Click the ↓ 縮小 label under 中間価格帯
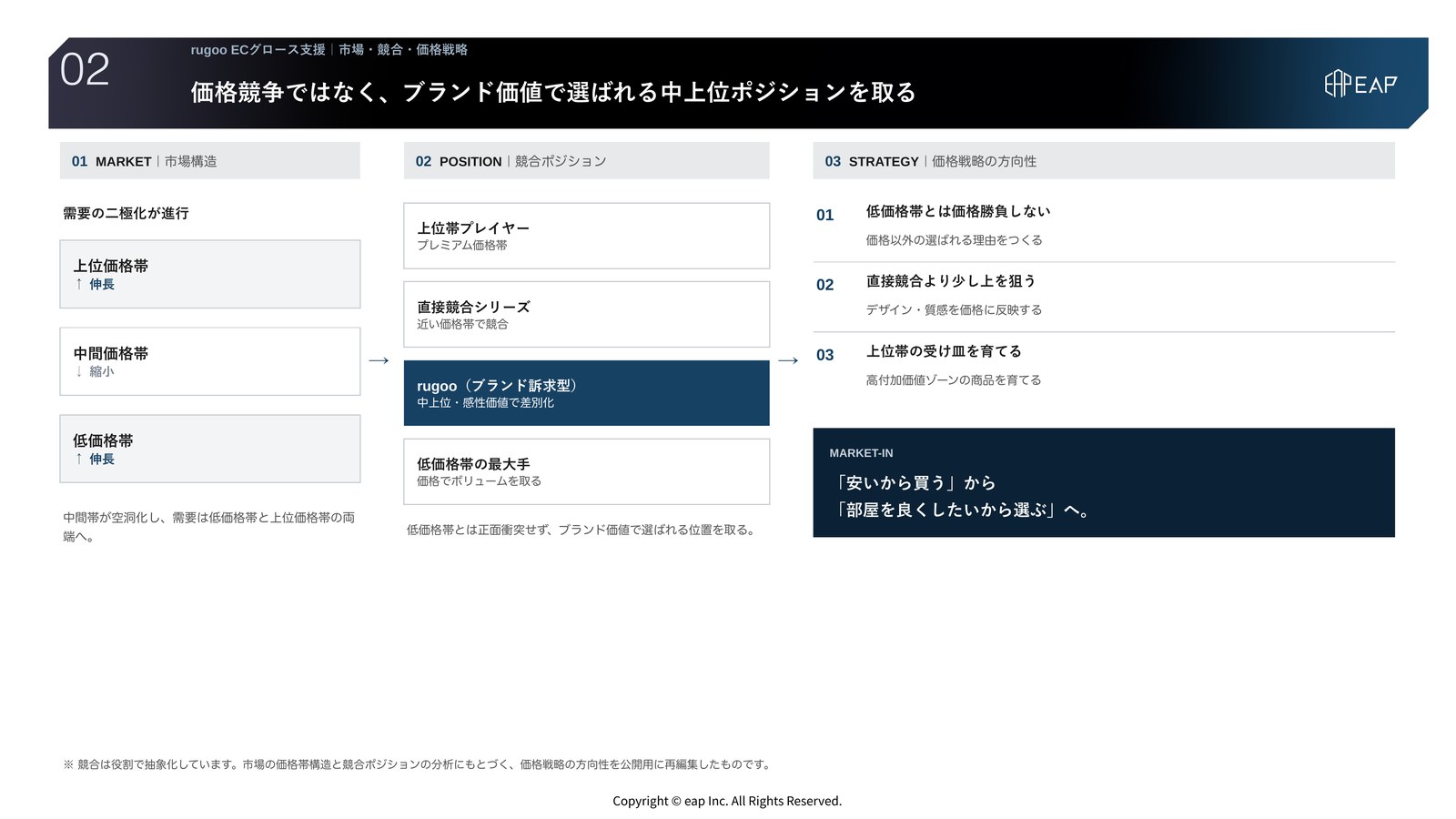The height and width of the screenshot is (819, 1456). [95, 371]
